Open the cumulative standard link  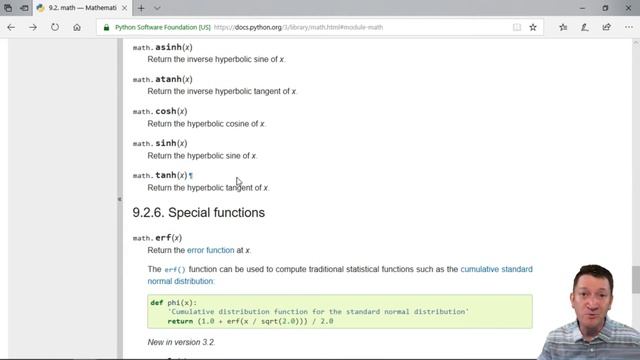pos(496,269)
